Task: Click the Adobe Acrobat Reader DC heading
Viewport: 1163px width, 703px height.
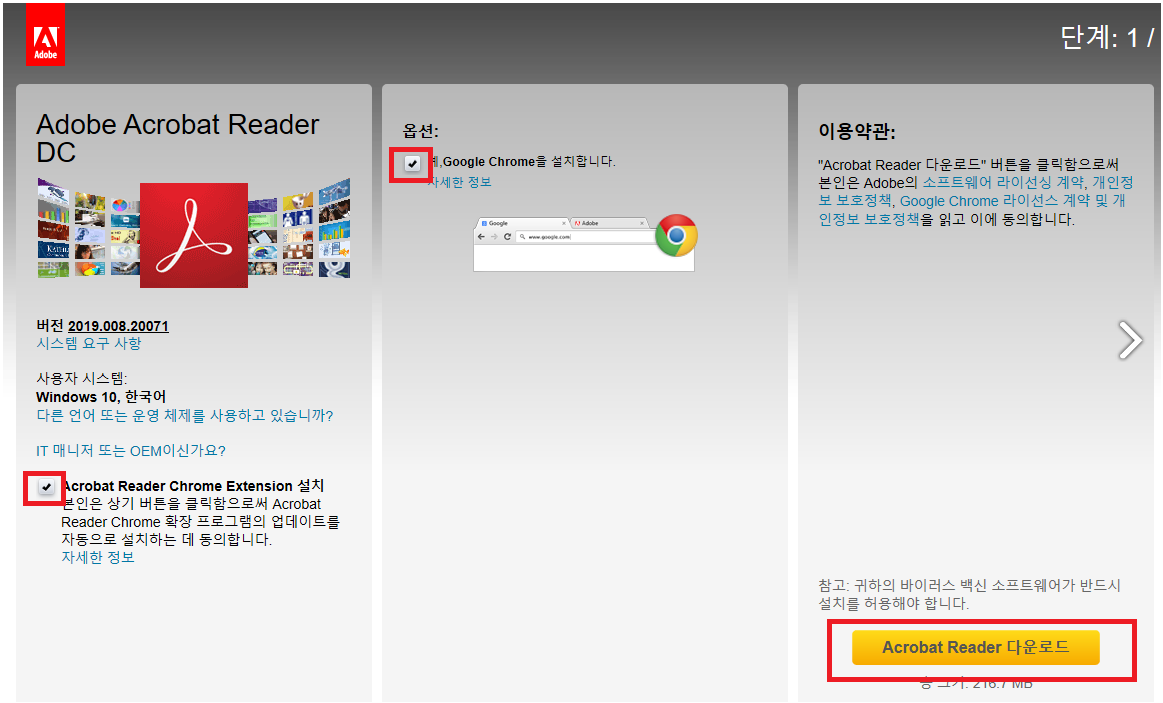Action: [x=178, y=138]
